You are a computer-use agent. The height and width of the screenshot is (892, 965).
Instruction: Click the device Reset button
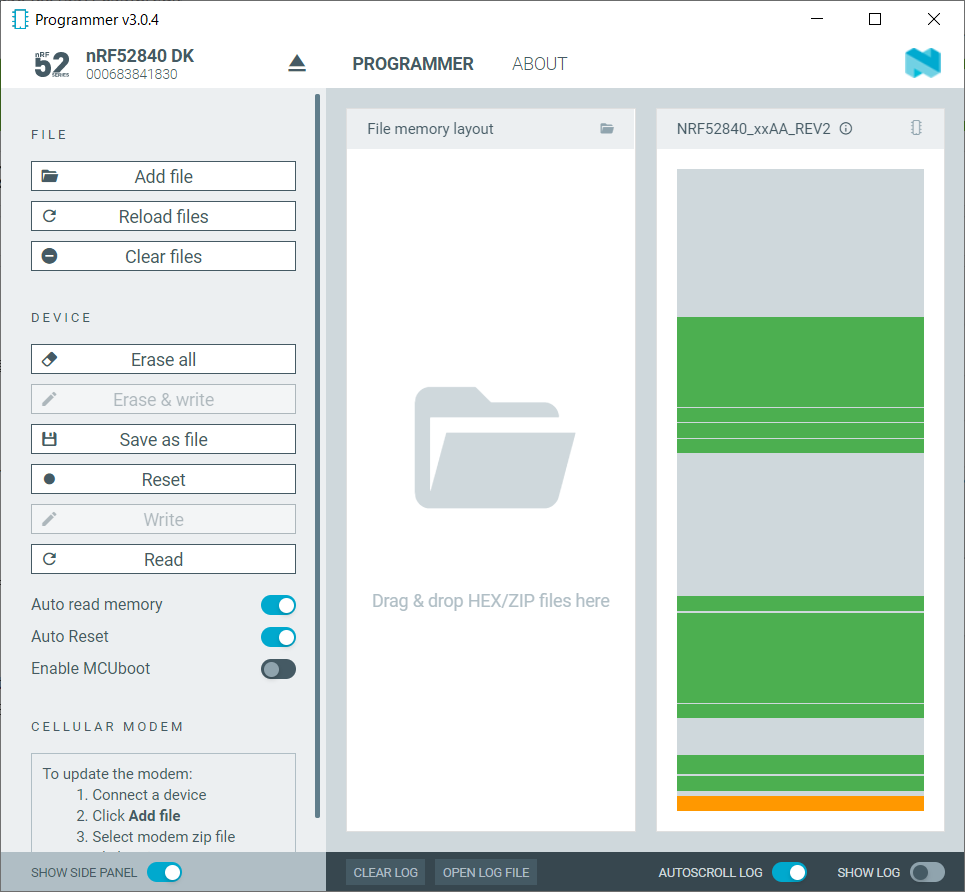163,479
